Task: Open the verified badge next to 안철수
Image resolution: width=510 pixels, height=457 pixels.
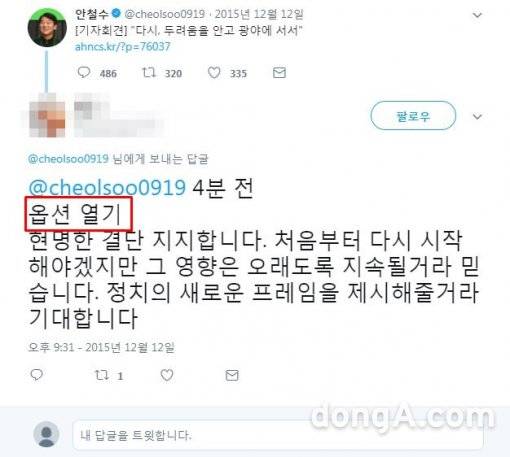Action: 116,14
